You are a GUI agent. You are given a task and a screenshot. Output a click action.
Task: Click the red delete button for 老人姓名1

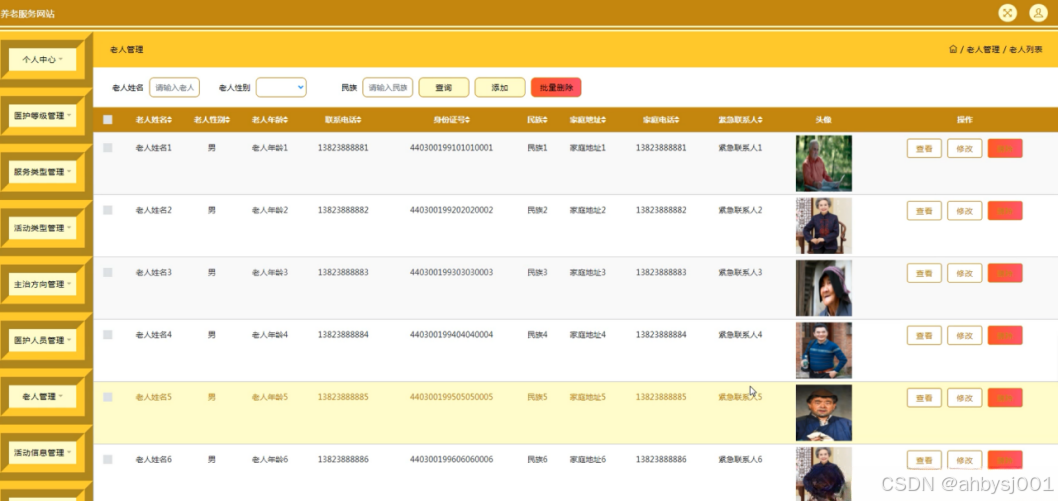click(x=1005, y=148)
